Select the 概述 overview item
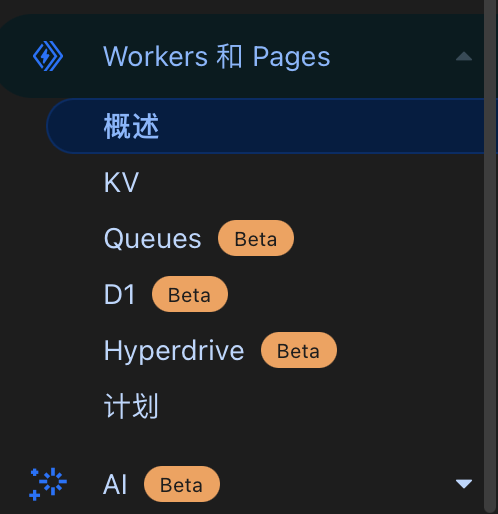Image resolution: width=498 pixels, height=514 pixels. (x=265, y=126)
